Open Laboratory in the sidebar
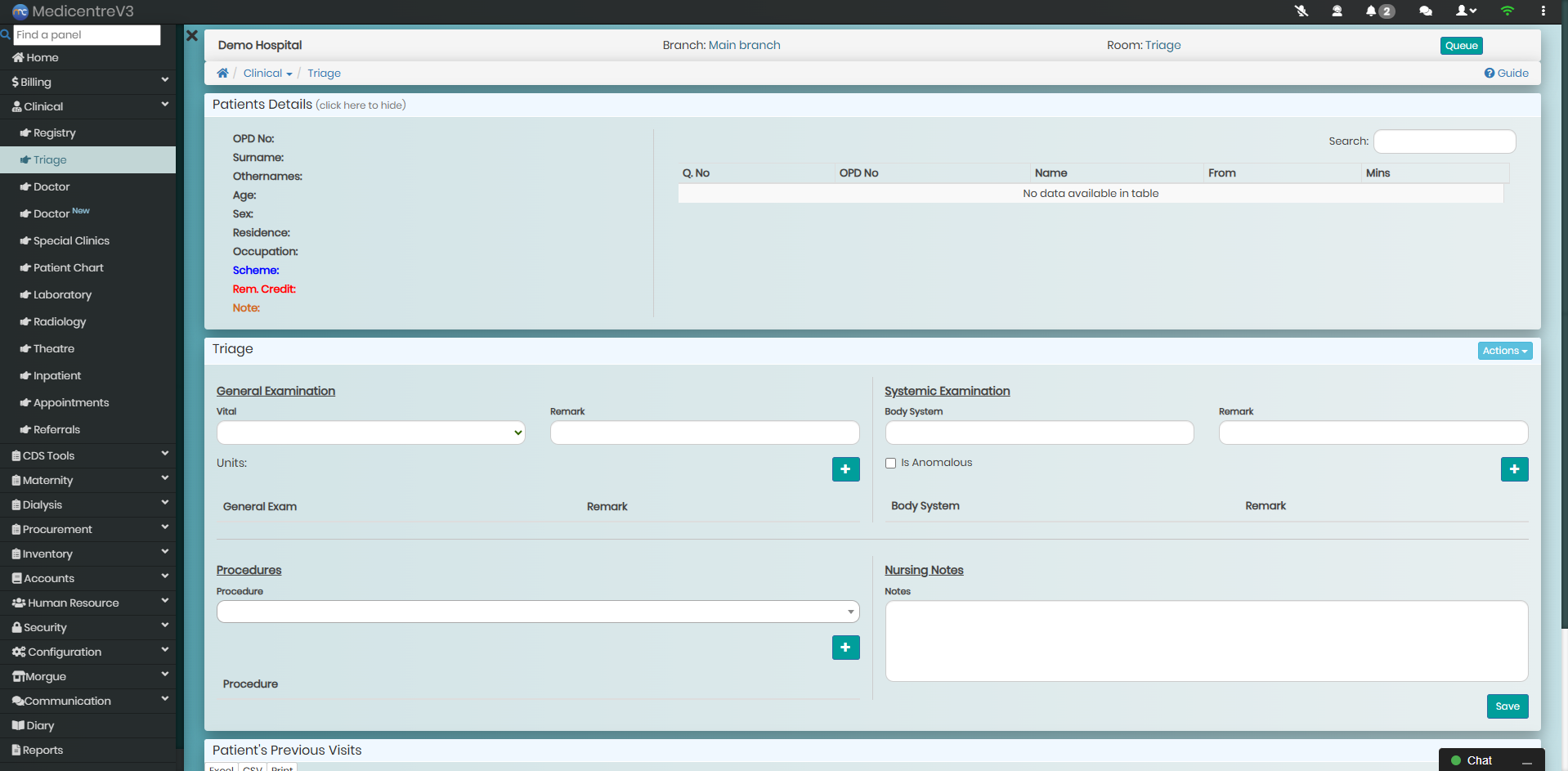Viewport: 1568px width, 771px height. (62, 295)
